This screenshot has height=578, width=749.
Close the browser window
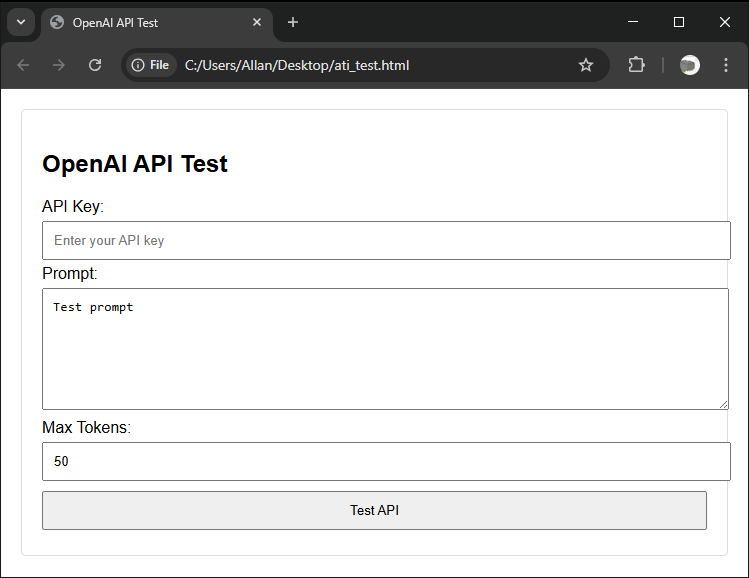click(x=725, y=22)
